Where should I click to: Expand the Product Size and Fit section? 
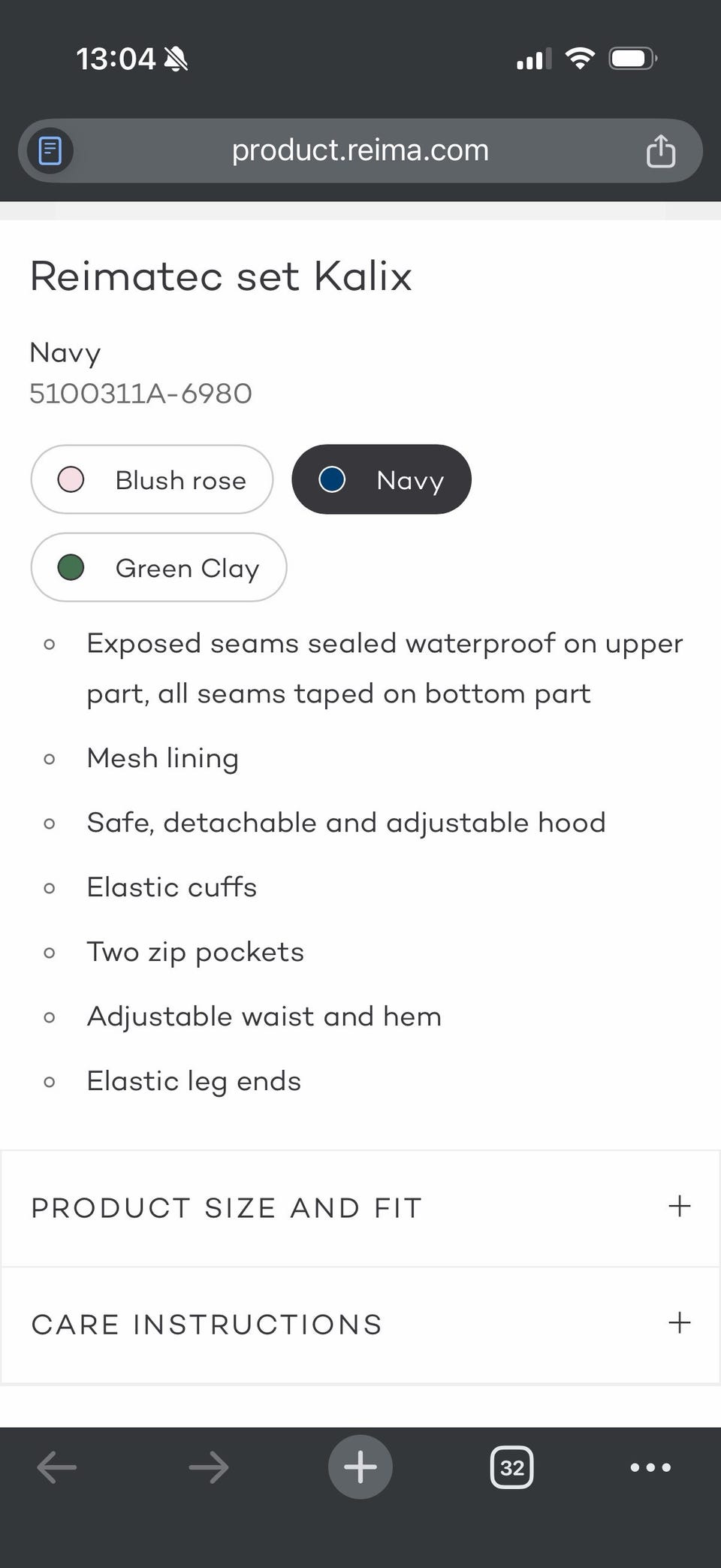point(360,1207)
